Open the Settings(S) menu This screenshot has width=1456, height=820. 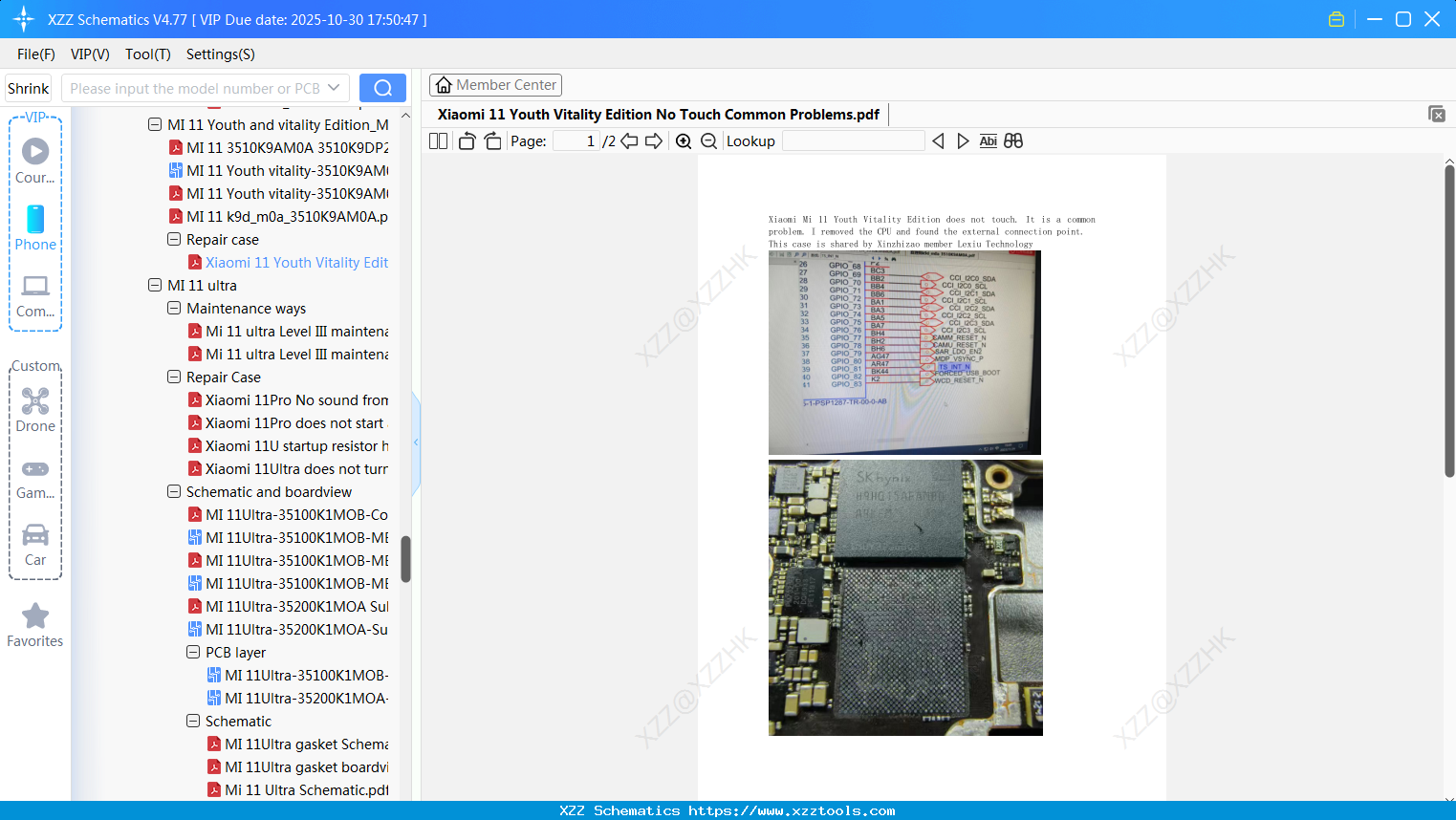[x=221, y=54]
